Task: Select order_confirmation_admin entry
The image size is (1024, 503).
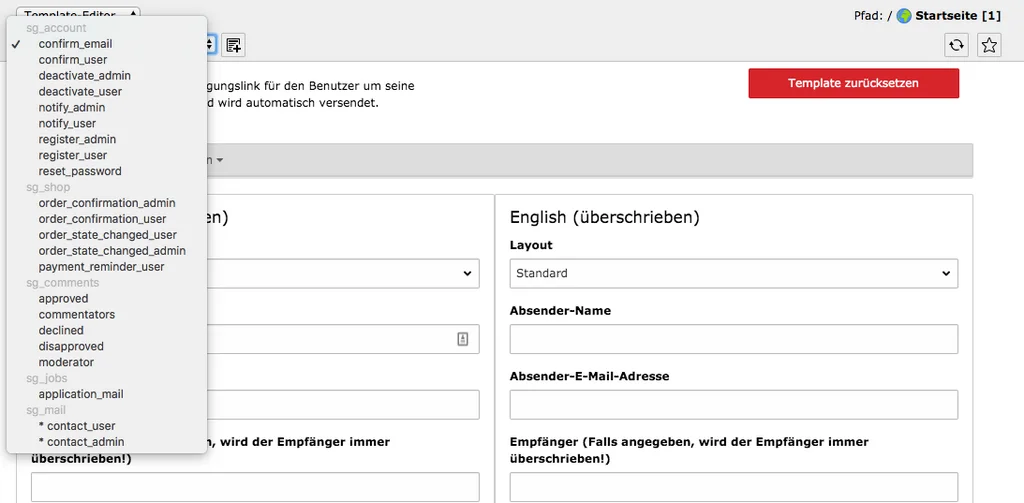Action: click(x=106, y=203)
